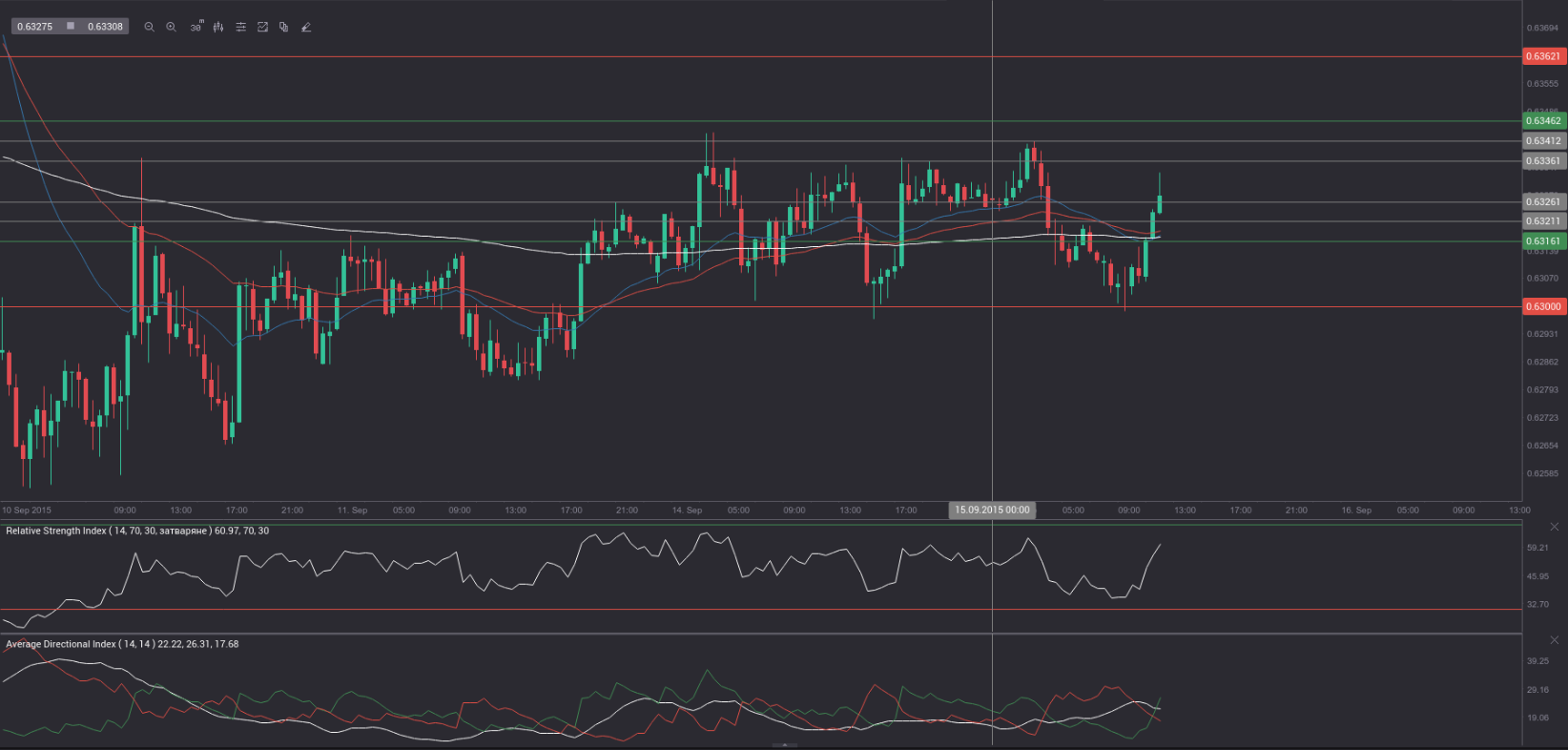Close the Relative Strength Index panel
1568x750 pixels.
pyautogui.click(x=1554, y=527)
